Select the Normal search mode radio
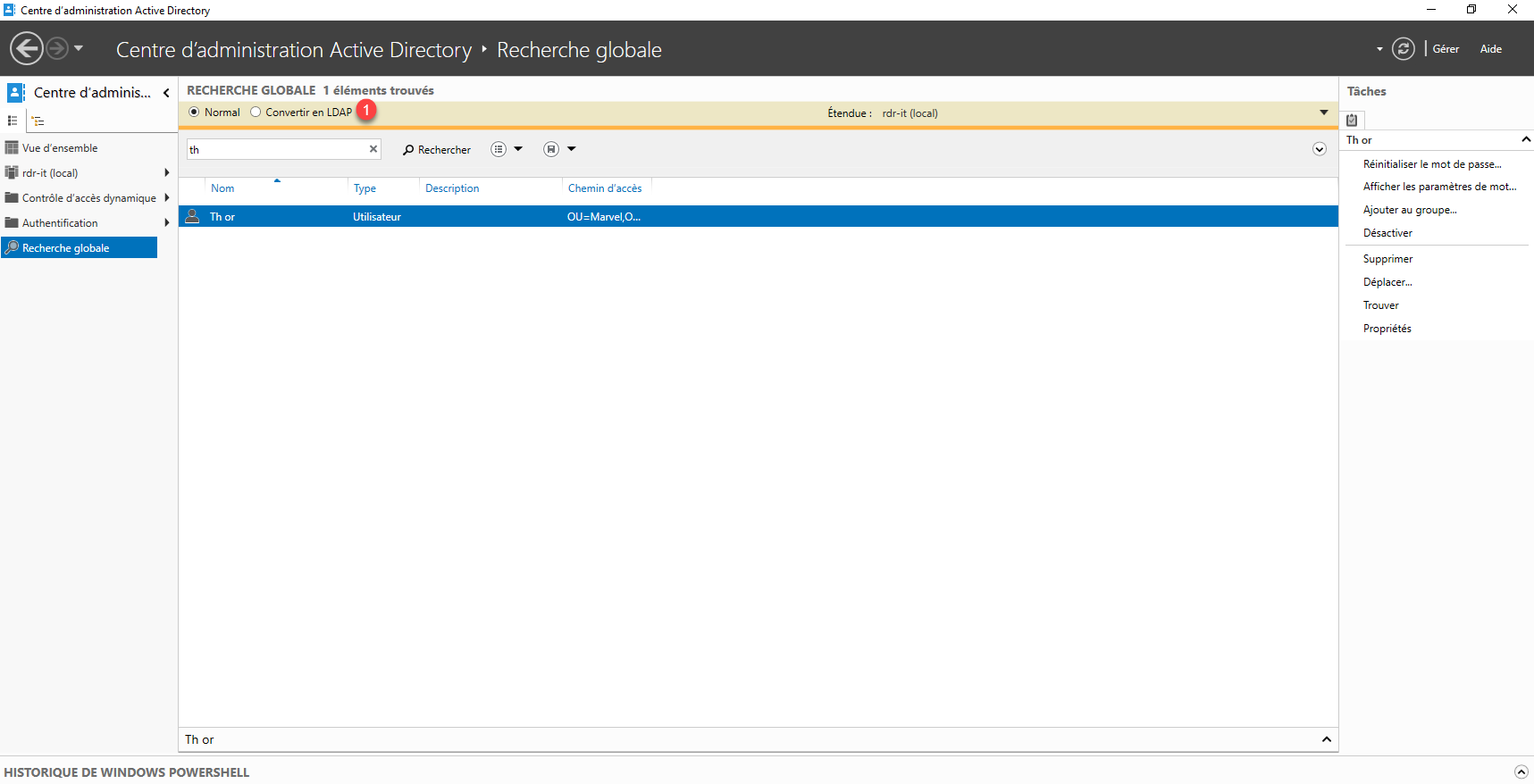The width and height of the screenshot is (1534, 784). (194, 113)
